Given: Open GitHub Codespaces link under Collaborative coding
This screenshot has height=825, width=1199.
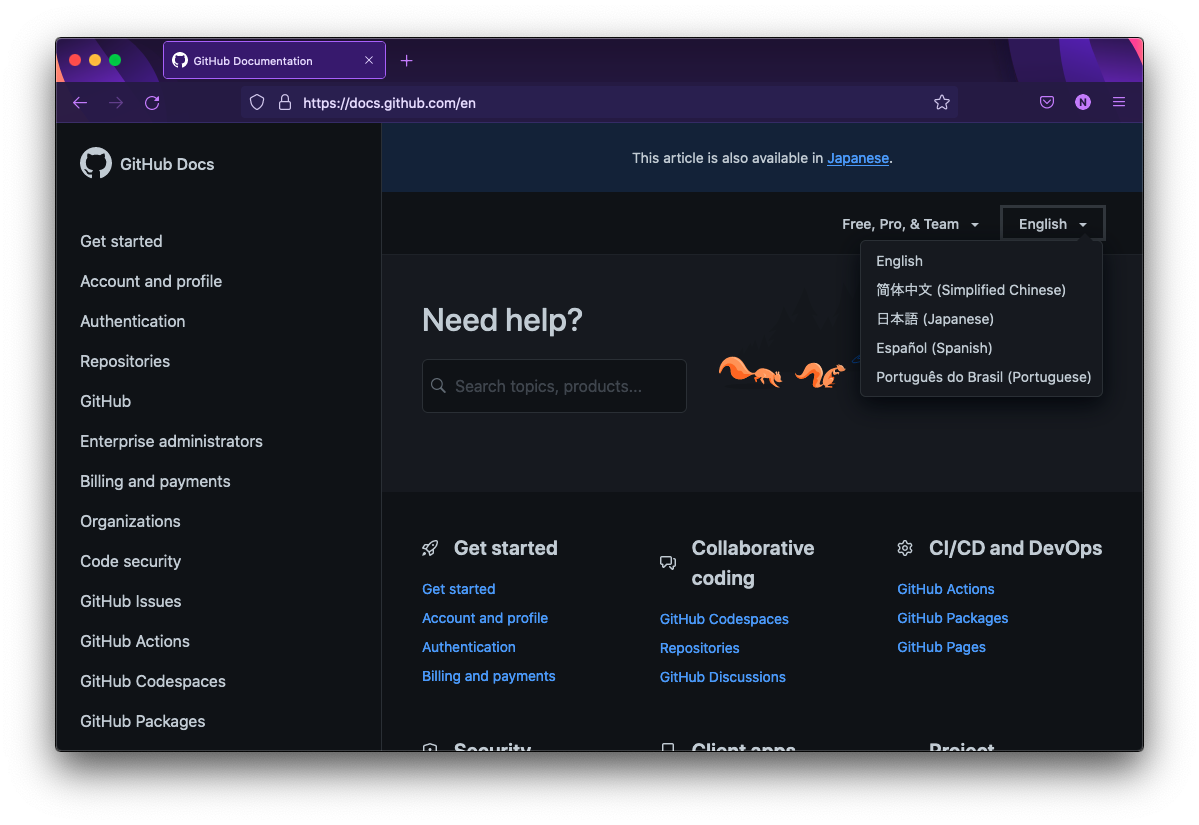Looking at the screenshot, I should point(724,619).
